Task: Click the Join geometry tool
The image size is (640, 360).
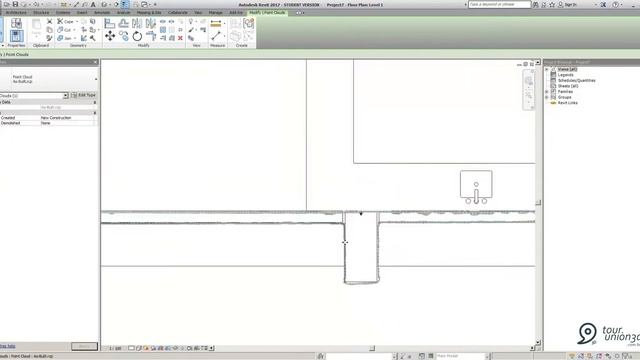Action: 64,38
